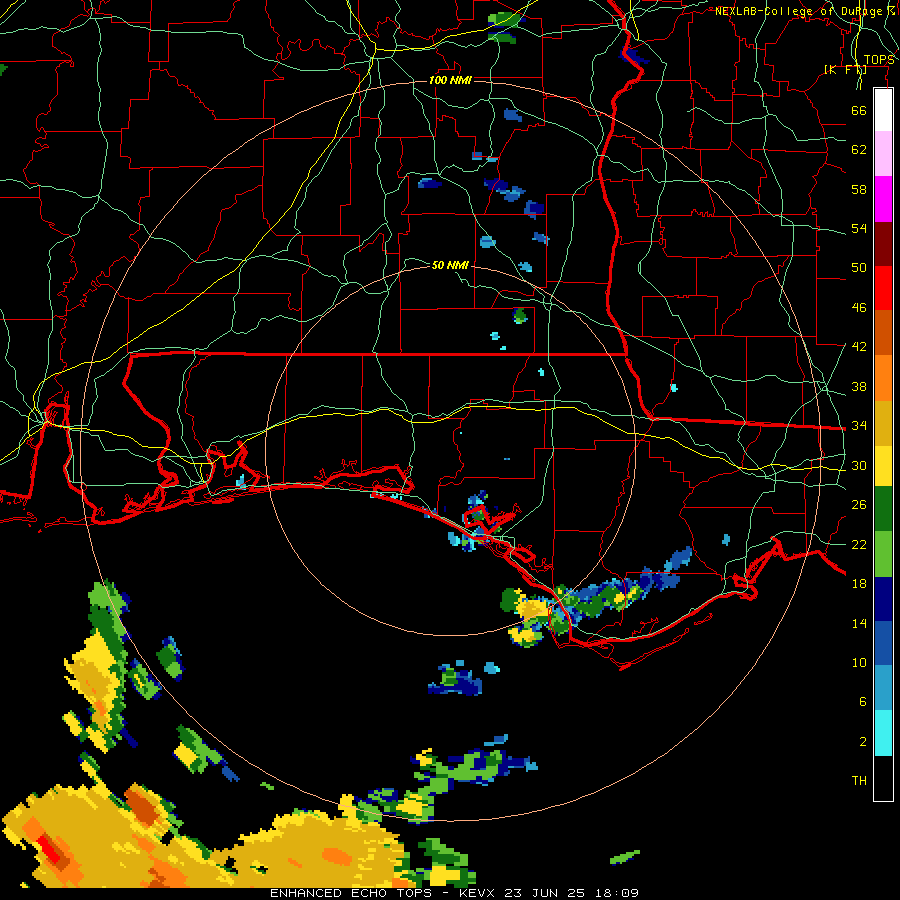
Task: Pick the bright yellow legend swatch
Action: coord(883,465)
